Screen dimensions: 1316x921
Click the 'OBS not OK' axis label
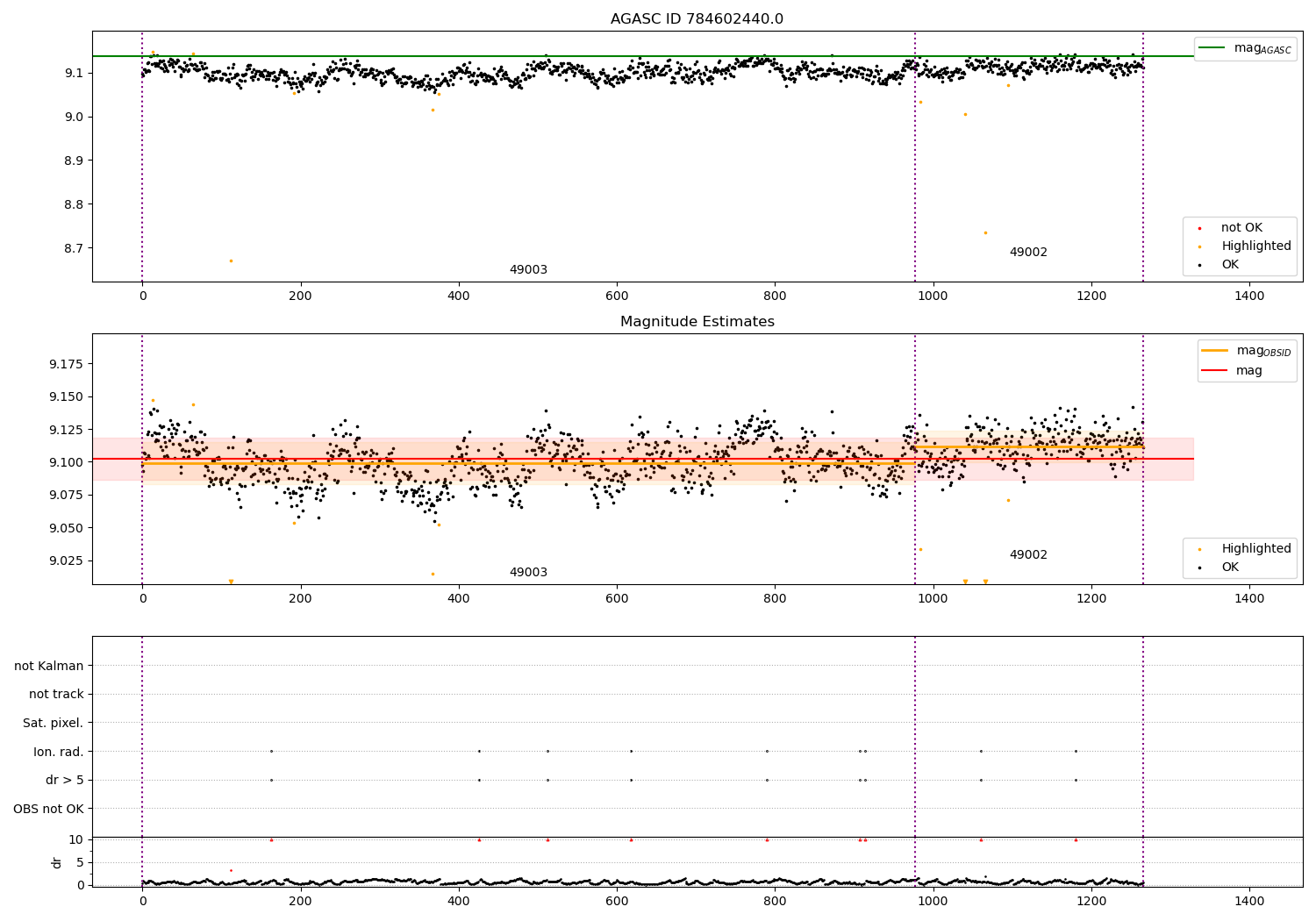point(48,809)
